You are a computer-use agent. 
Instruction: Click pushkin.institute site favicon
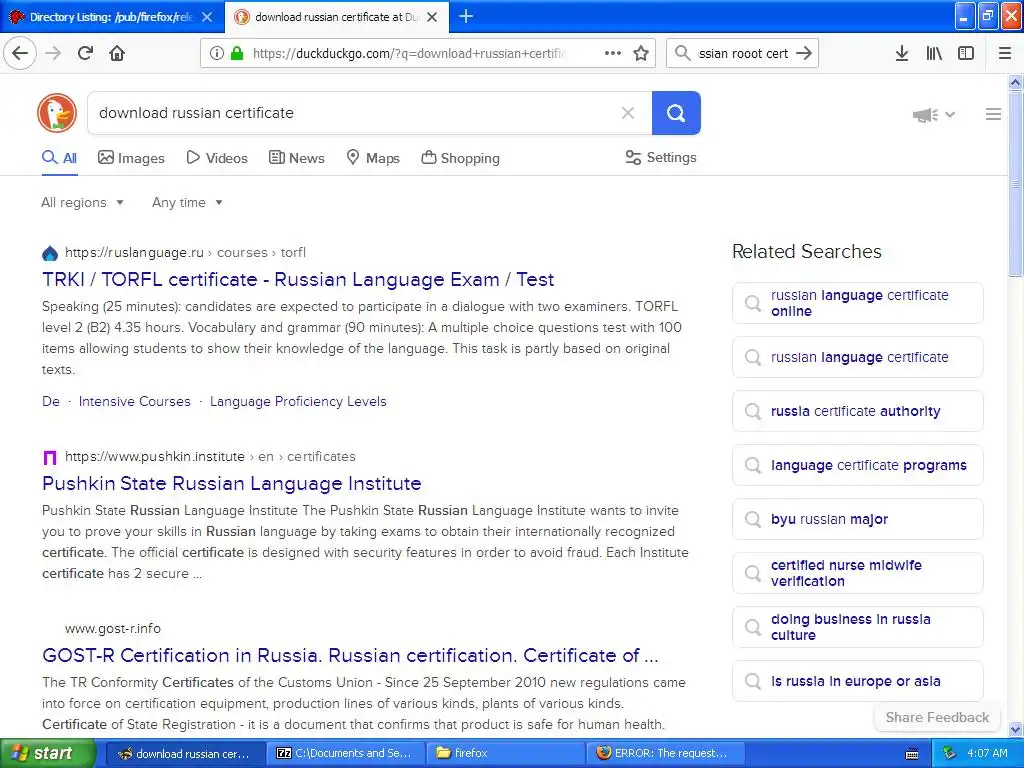point(50,457)
